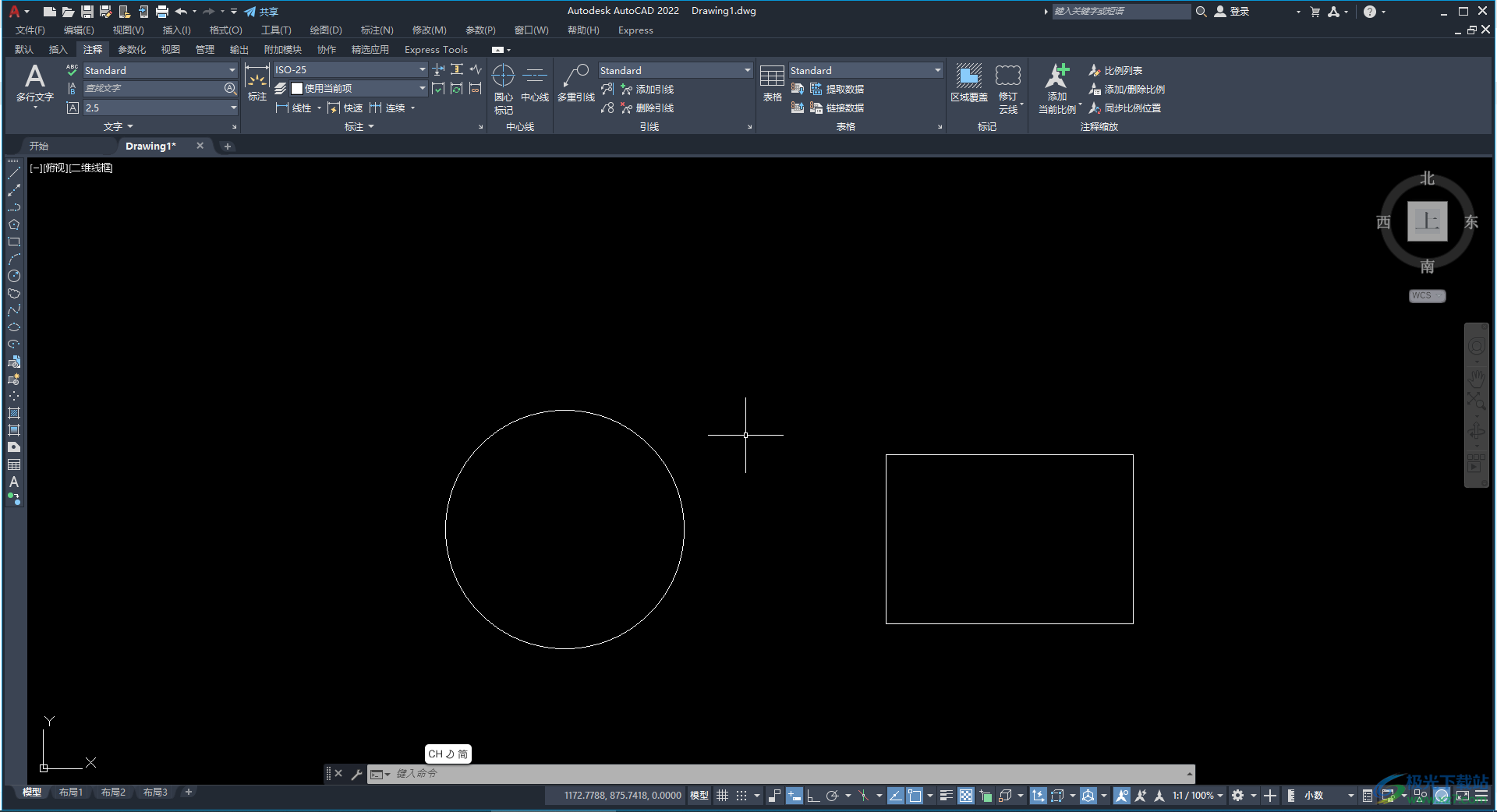Click 添加引线 button

tap(647, 89)
